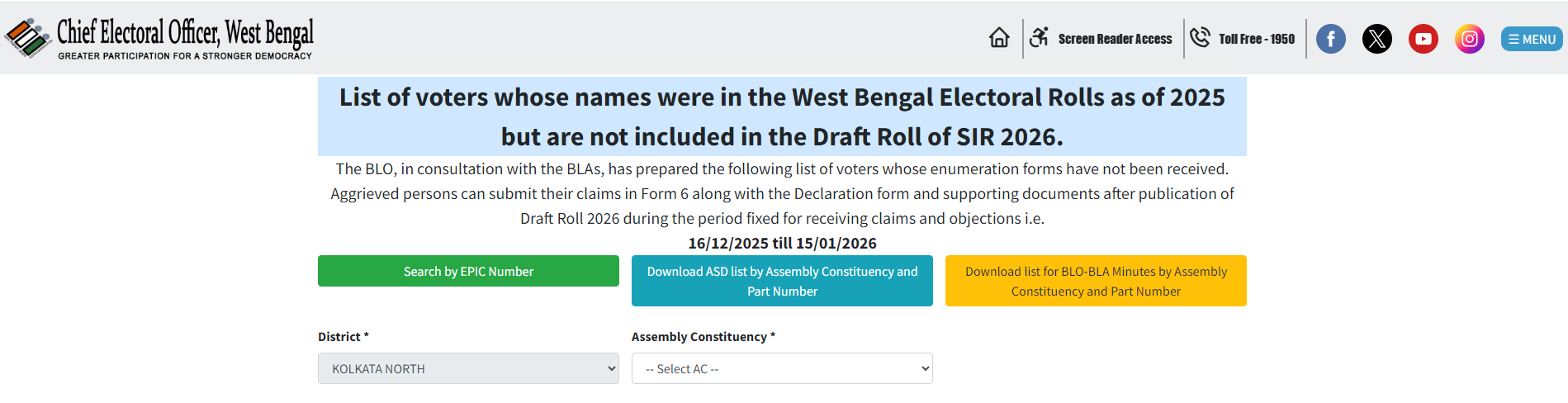Open the Facebook page icon
The image size is (1568, 403).
[x=1330, y=39]
